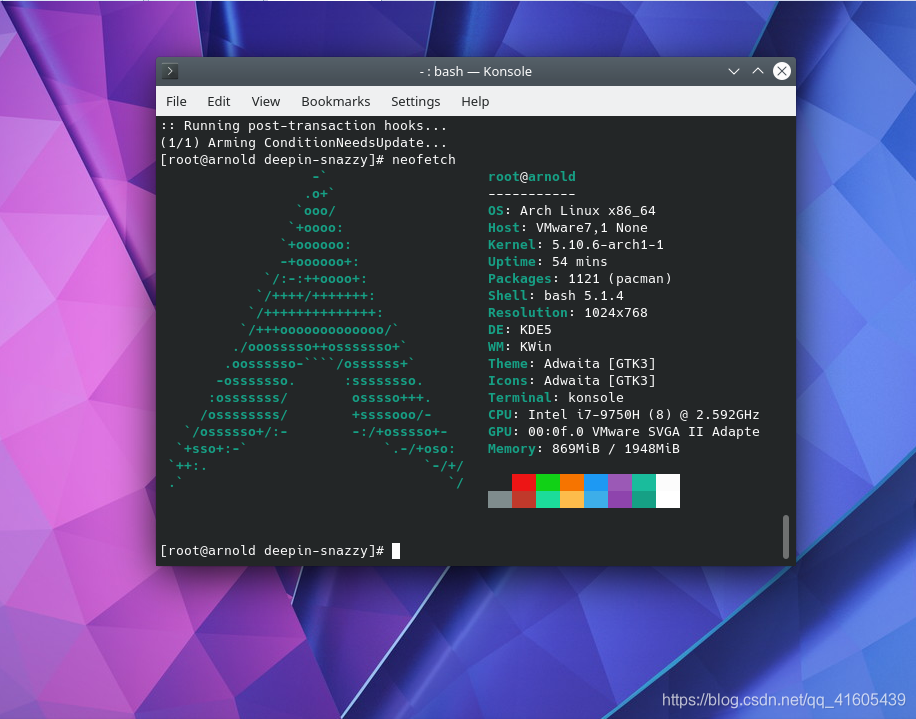Click the top-row blue color block
Screen dimensions: 916x719
click(x=596, y=482)
